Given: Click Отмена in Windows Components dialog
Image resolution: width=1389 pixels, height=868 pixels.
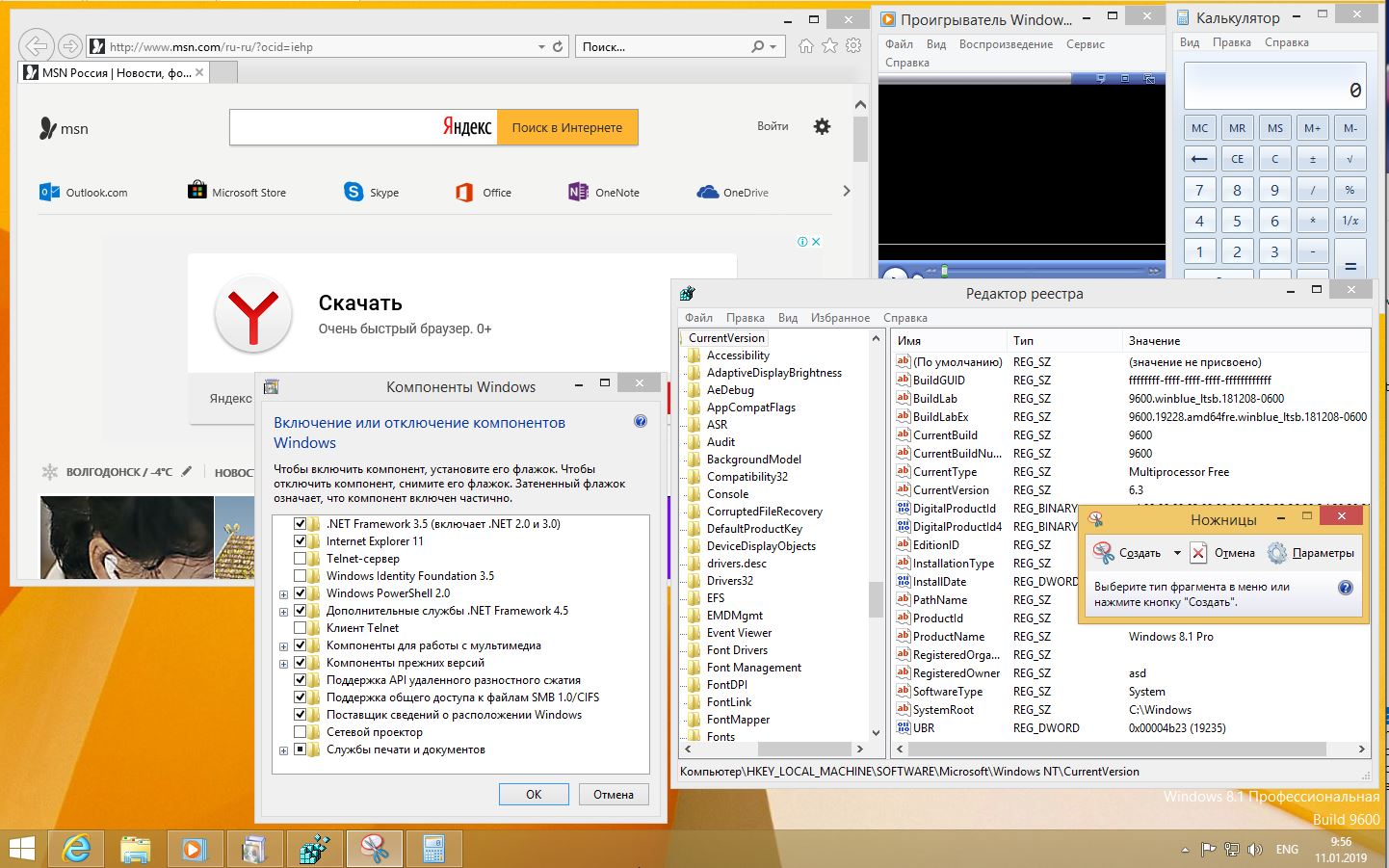Looking at the screenshot, I should point(614,795).
